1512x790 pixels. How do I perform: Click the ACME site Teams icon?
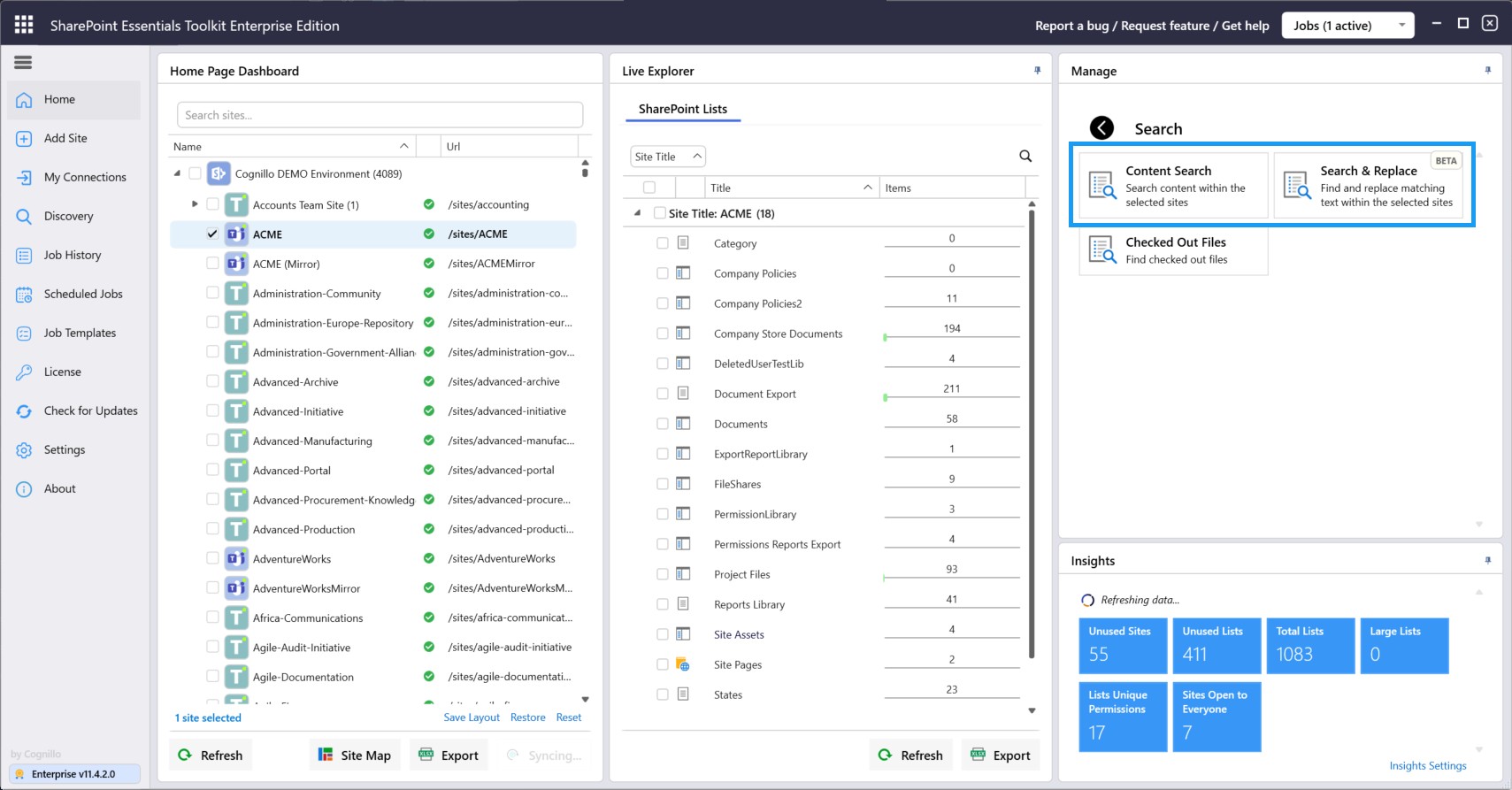click(x=236, y=234)
